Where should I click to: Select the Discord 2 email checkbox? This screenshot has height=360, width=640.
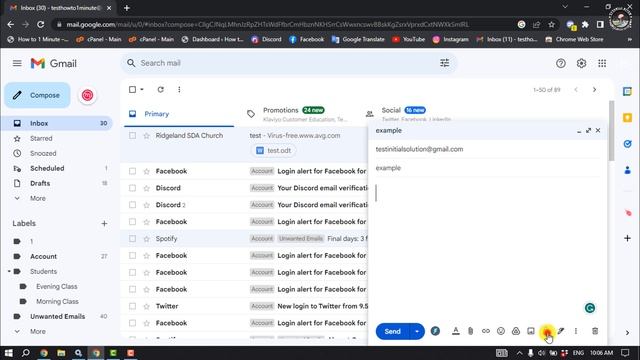[132, 205]
